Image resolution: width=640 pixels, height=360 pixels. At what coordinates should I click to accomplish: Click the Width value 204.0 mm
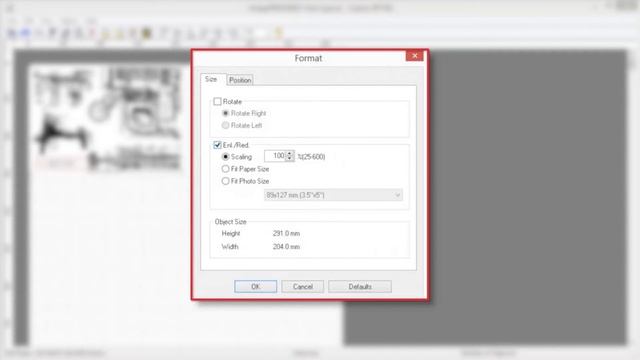(x=286, y=247)
